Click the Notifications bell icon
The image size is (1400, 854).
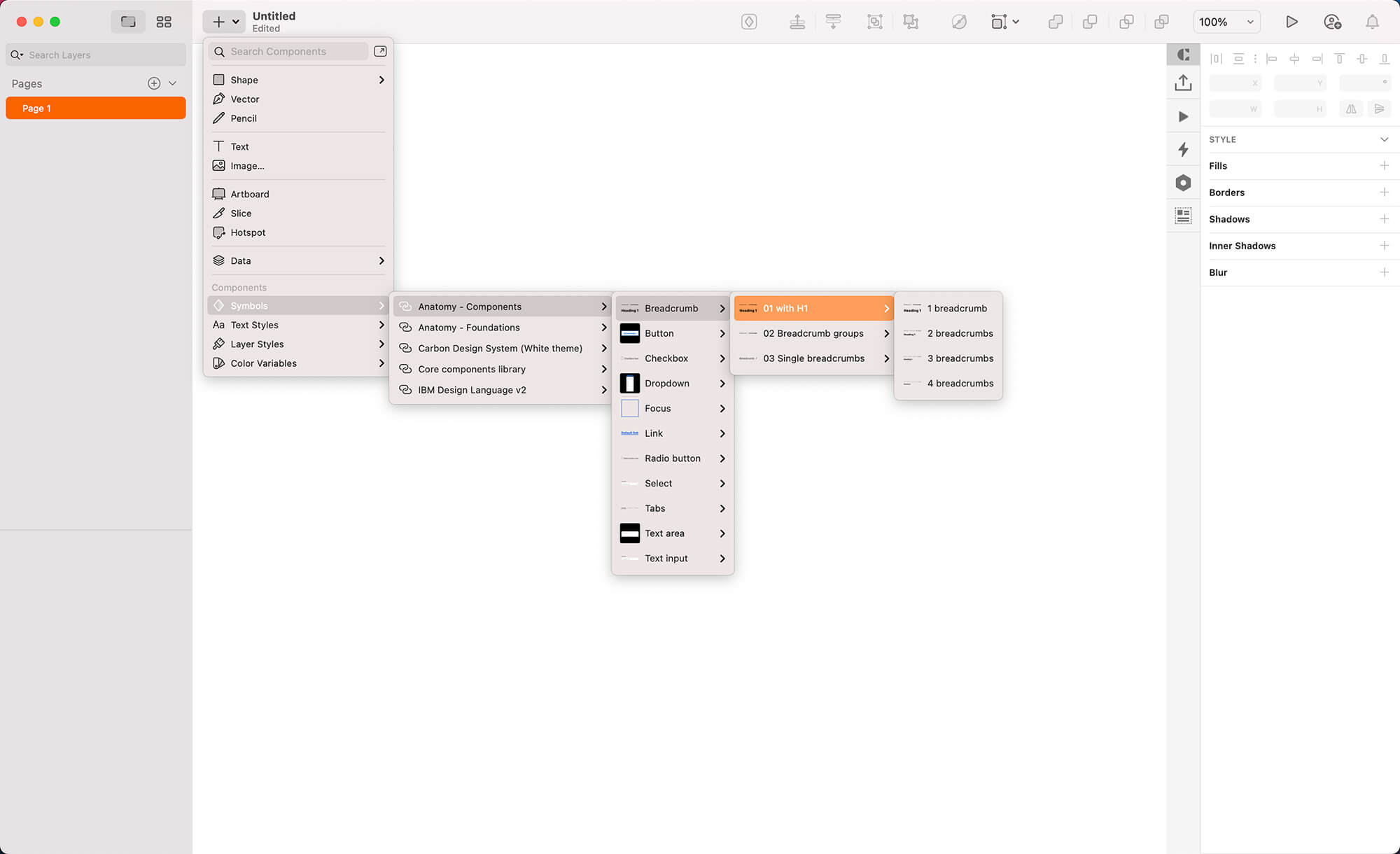point(1372,22)
